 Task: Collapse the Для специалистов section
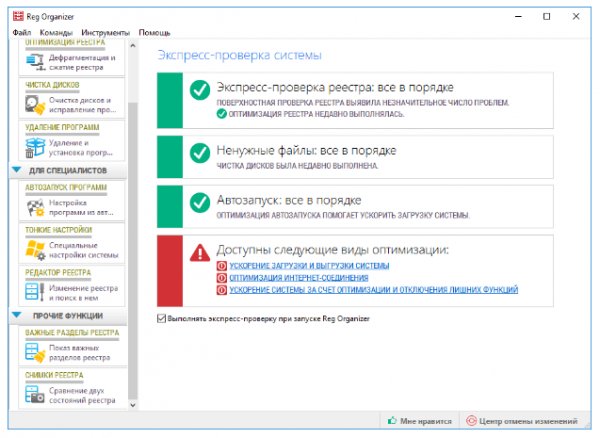[16, 169]
